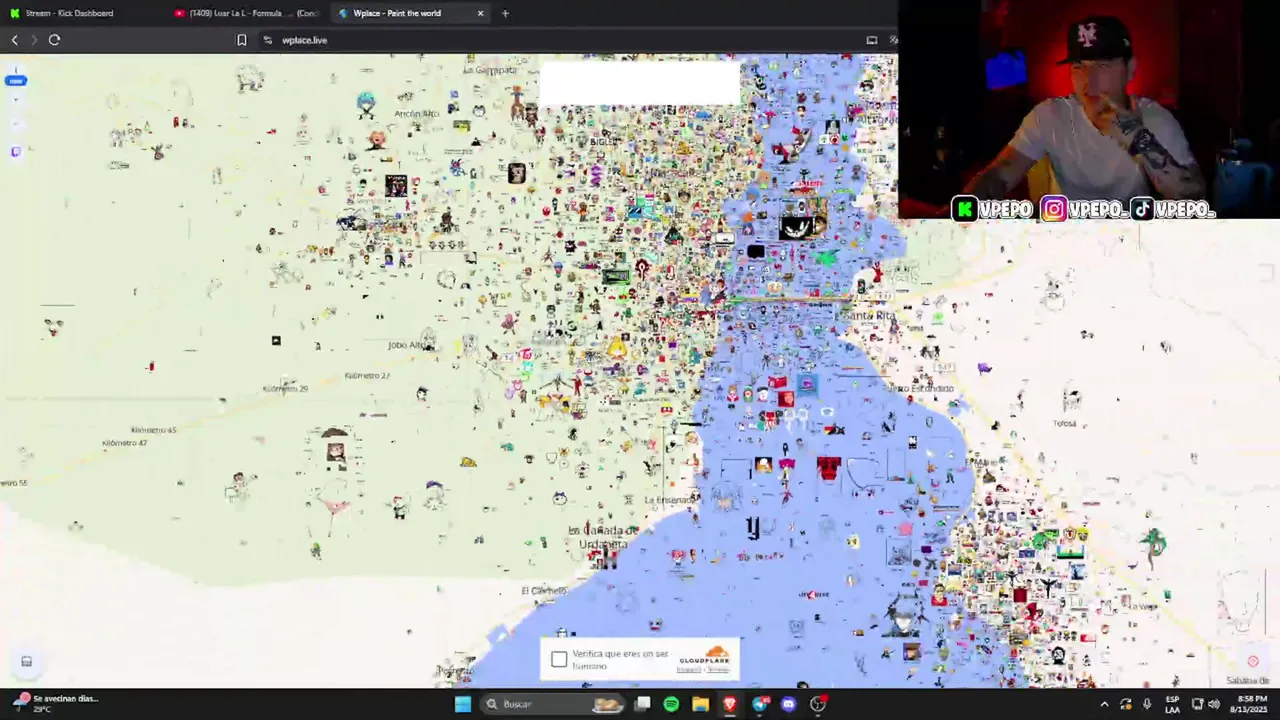Open the ESP LAA language switcher
The height and width of the screenshot is (720, 1280).
(x=1172, y=704)
